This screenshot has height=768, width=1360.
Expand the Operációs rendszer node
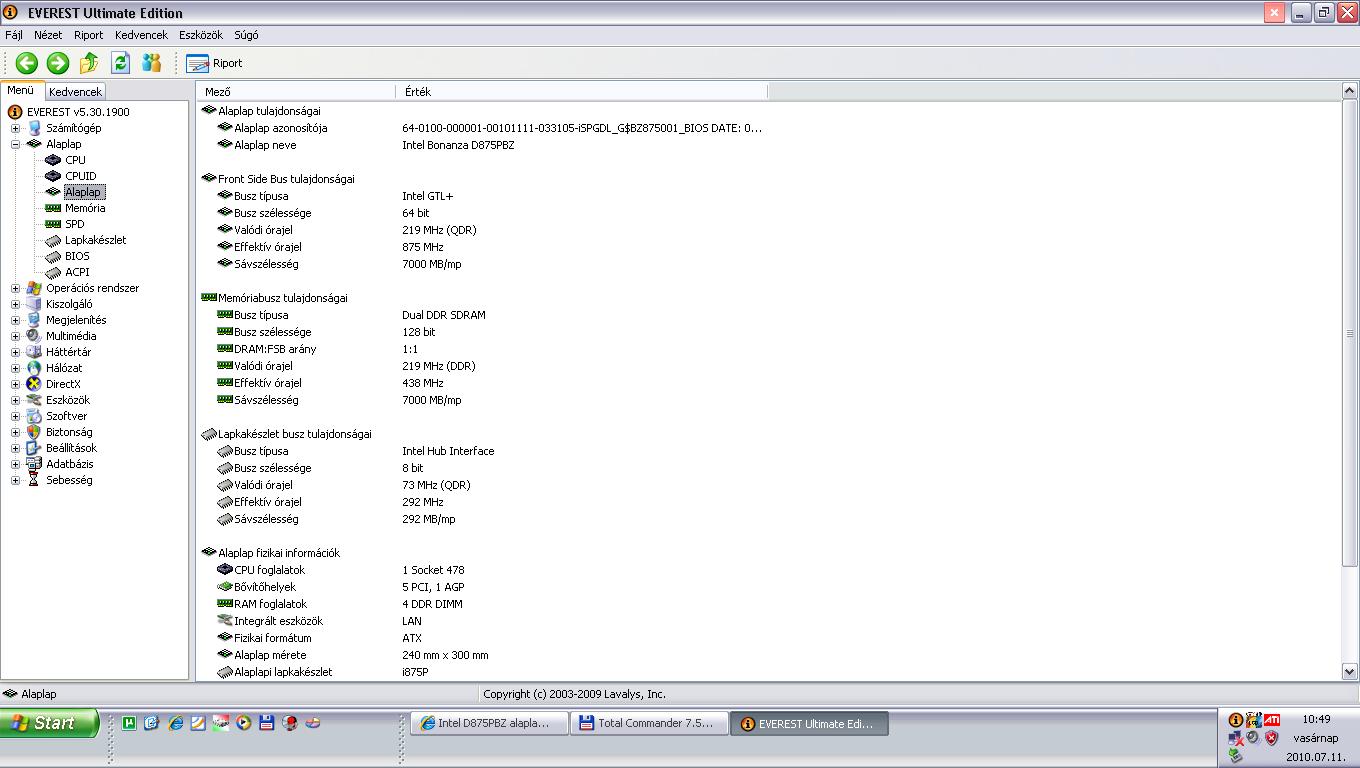15,288
